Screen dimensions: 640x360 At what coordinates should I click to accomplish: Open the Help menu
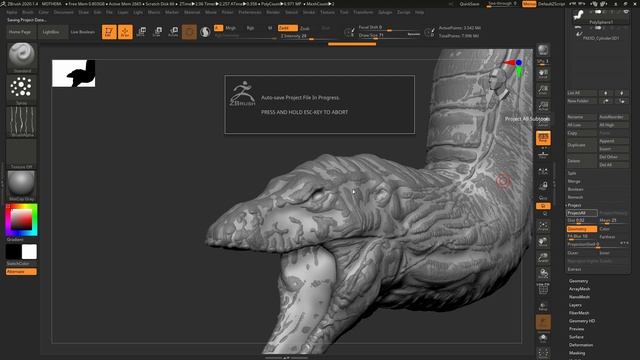pos(419,12)
